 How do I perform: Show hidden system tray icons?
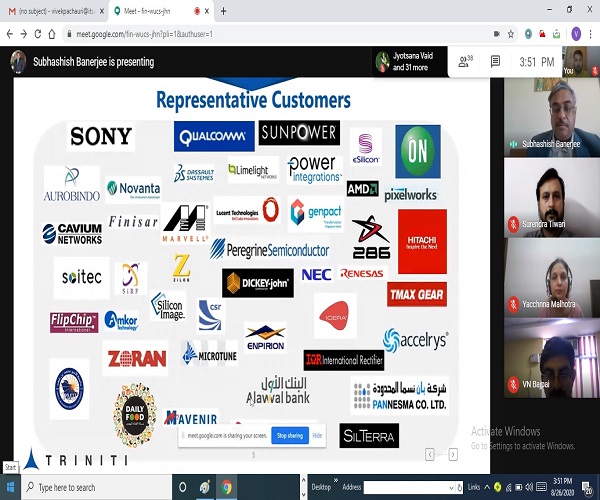tap(487, 487)
